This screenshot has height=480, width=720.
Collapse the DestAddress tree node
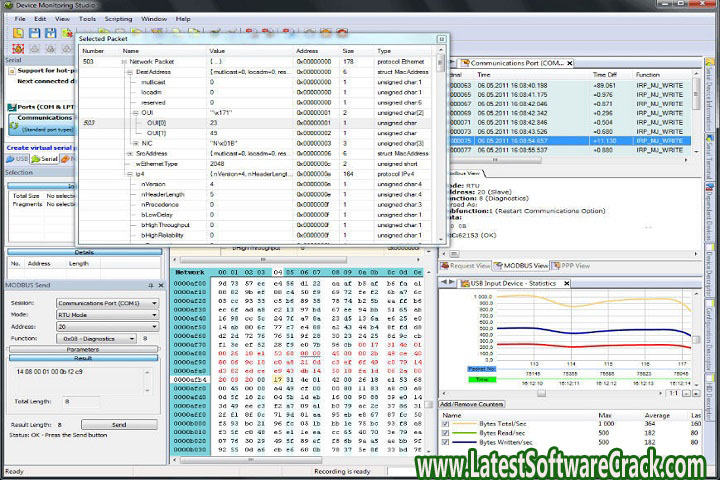click(129, 72)
